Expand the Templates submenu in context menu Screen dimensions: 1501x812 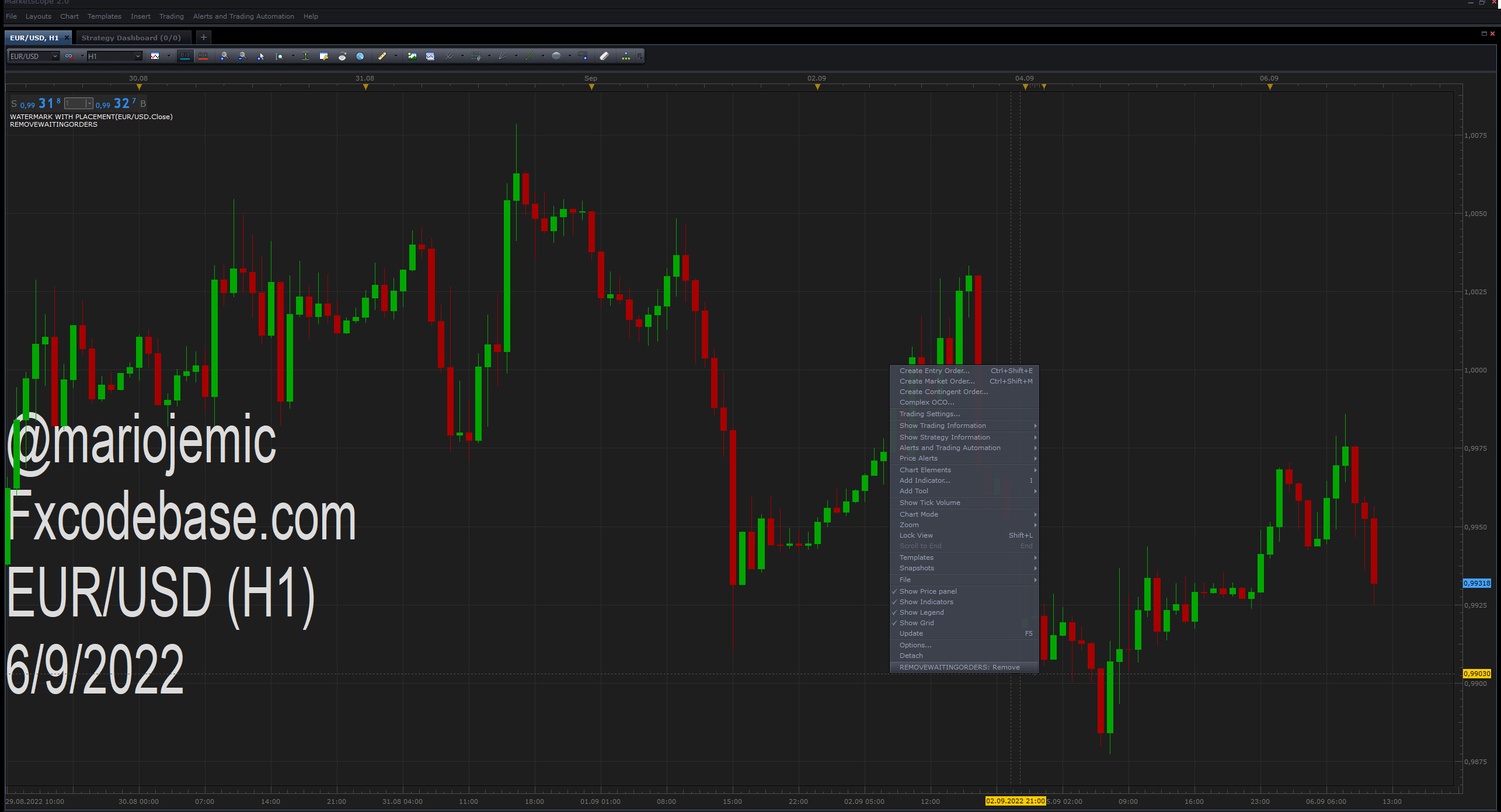click(964, 557)
